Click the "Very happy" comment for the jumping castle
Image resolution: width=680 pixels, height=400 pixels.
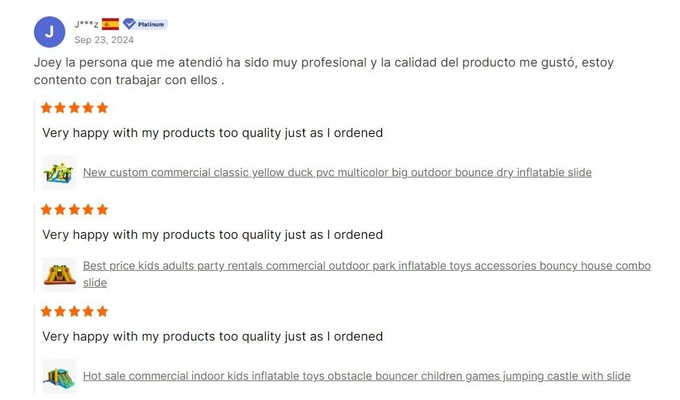point(212,337)
